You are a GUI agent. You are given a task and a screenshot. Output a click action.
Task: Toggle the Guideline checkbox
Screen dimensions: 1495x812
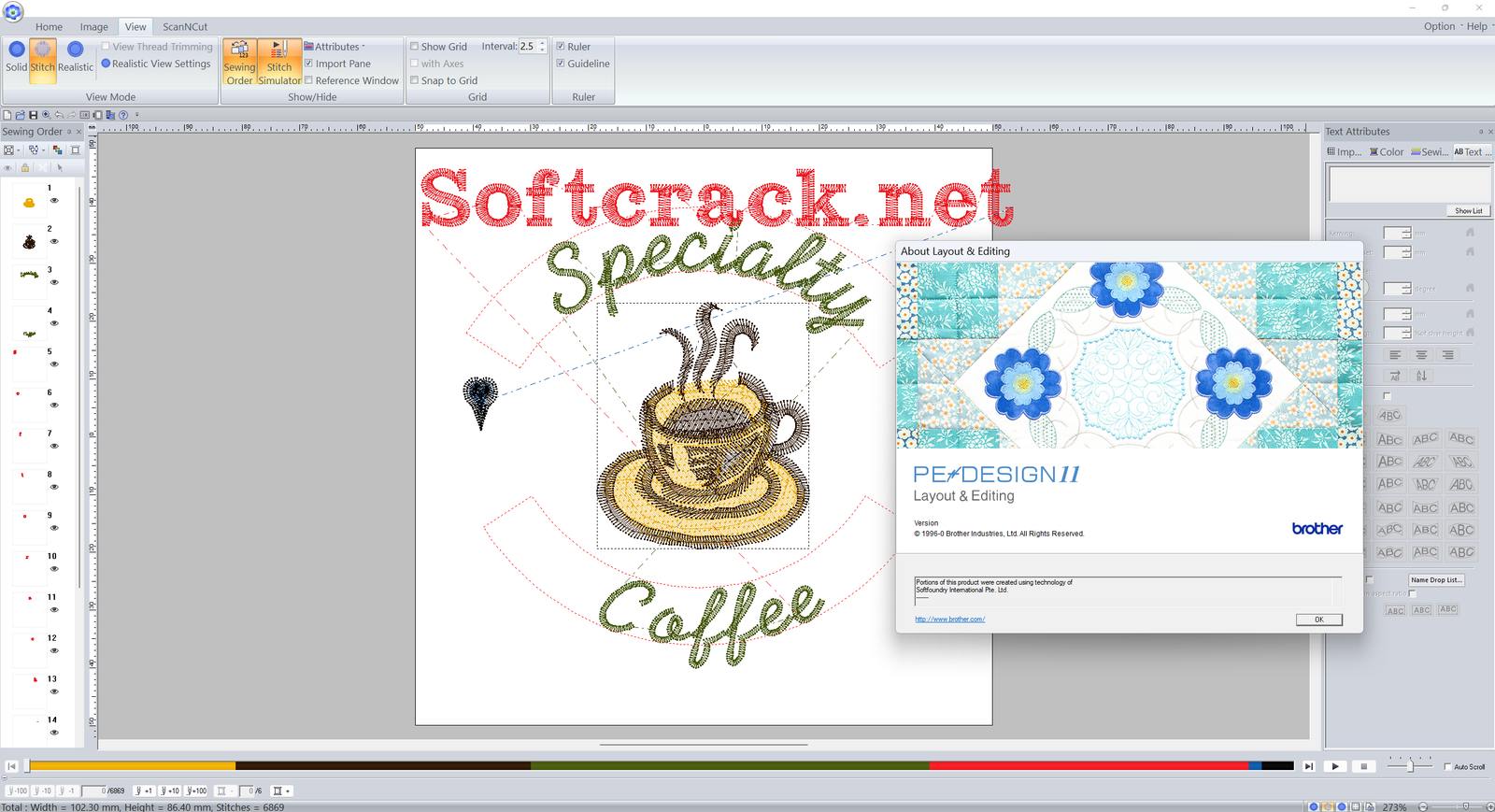[x=560, y=64]
